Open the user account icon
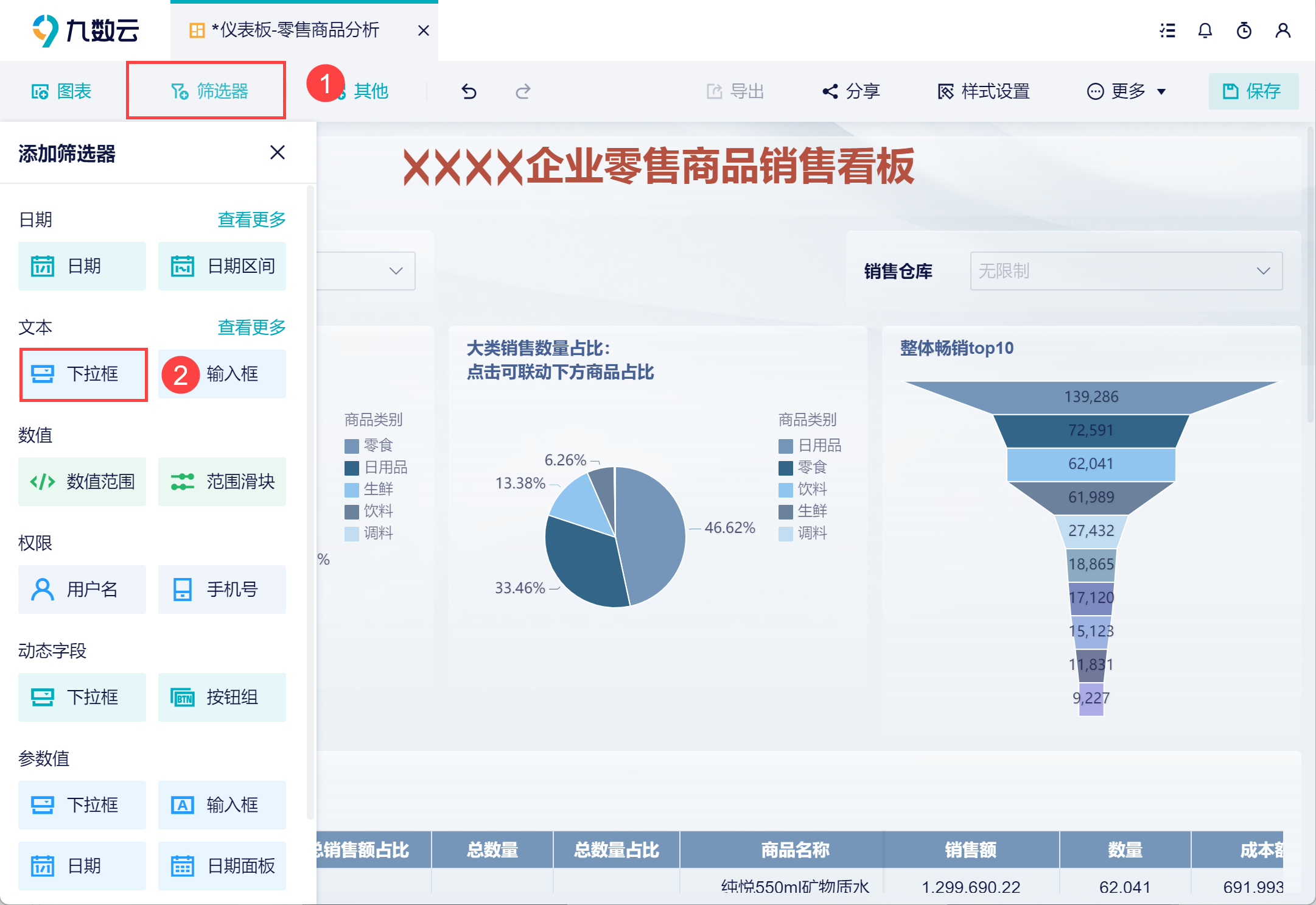 point(1283,30)
